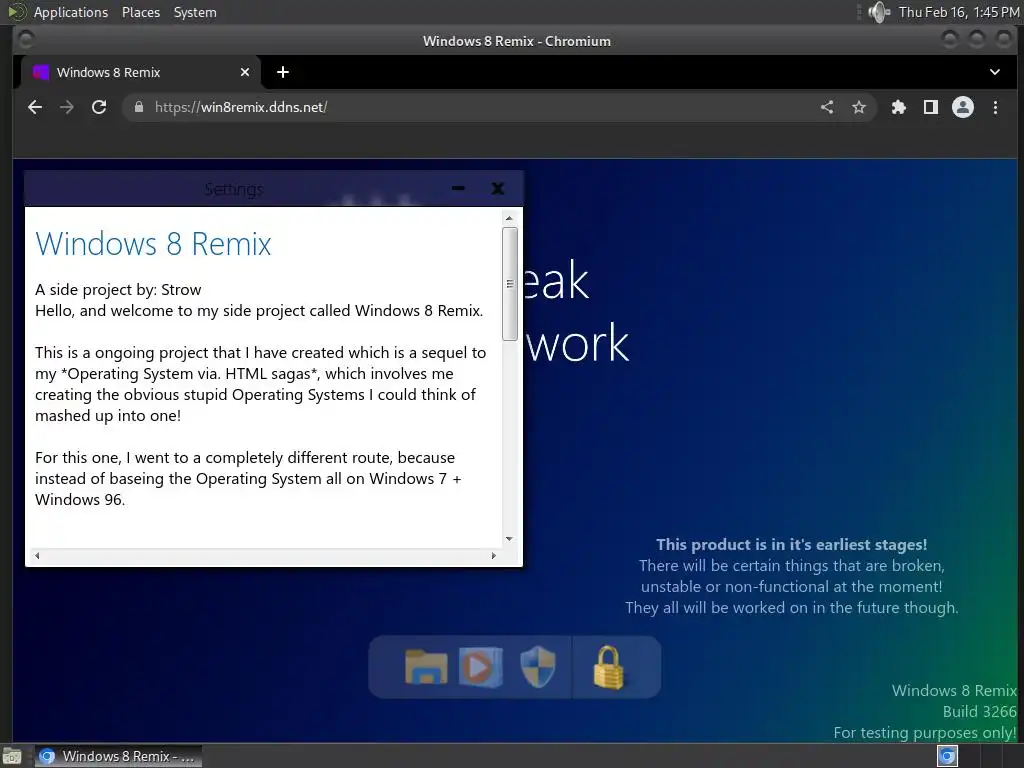The image size is (1024, 768).
Task: Open a new browser tab
Action: (x=283, y=72)
